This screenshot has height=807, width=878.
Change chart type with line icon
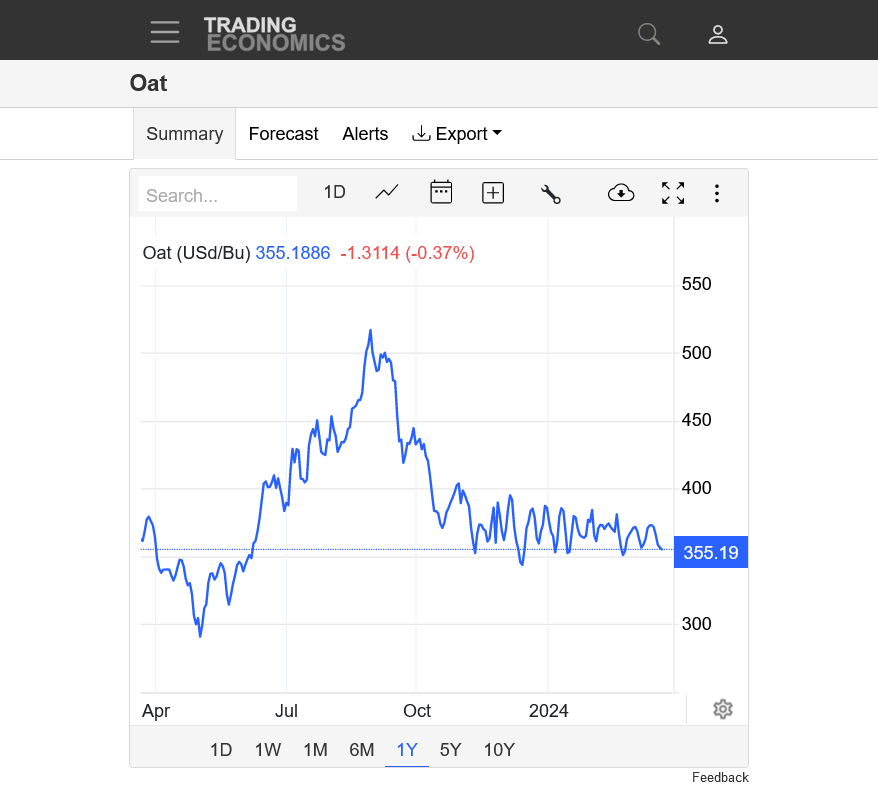386,192
